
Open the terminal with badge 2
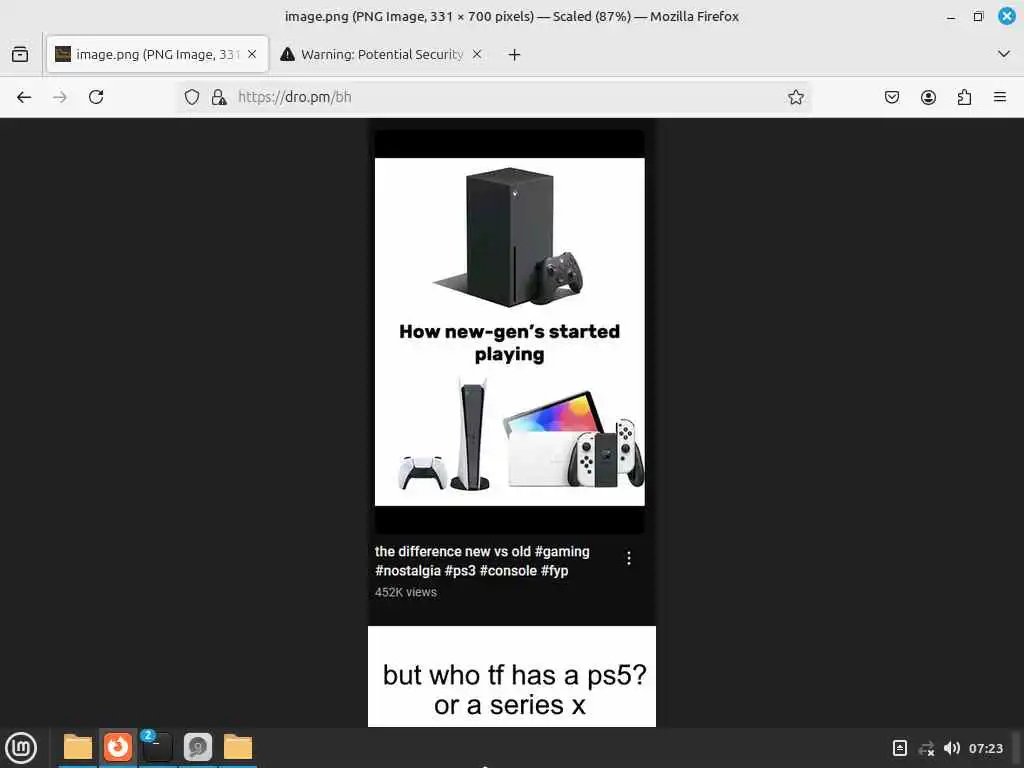157,748
